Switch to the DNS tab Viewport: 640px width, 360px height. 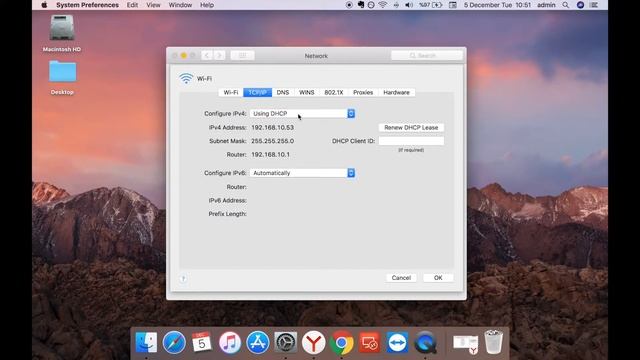point(282,92)
